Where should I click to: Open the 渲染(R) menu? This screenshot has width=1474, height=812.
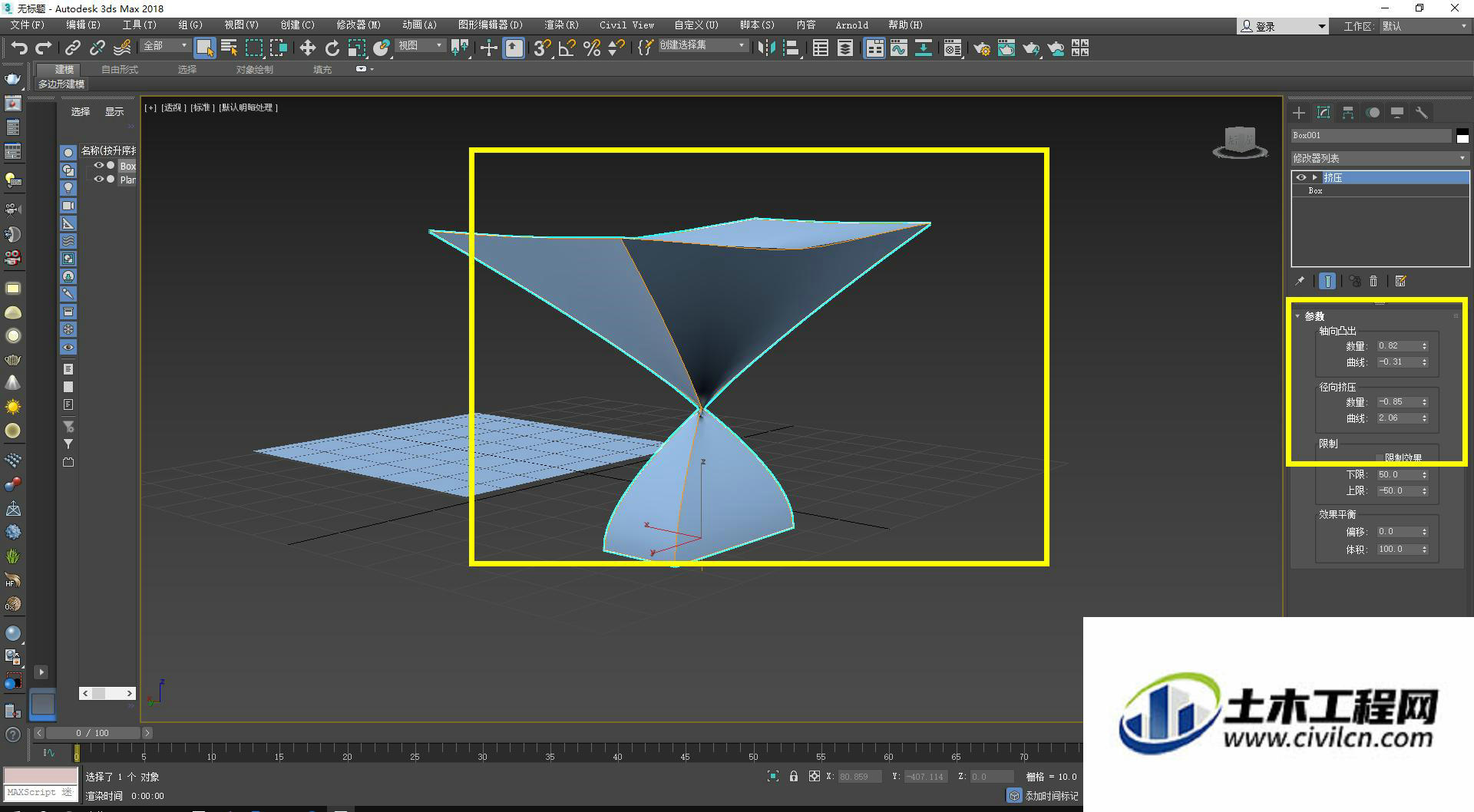(561, 25)
